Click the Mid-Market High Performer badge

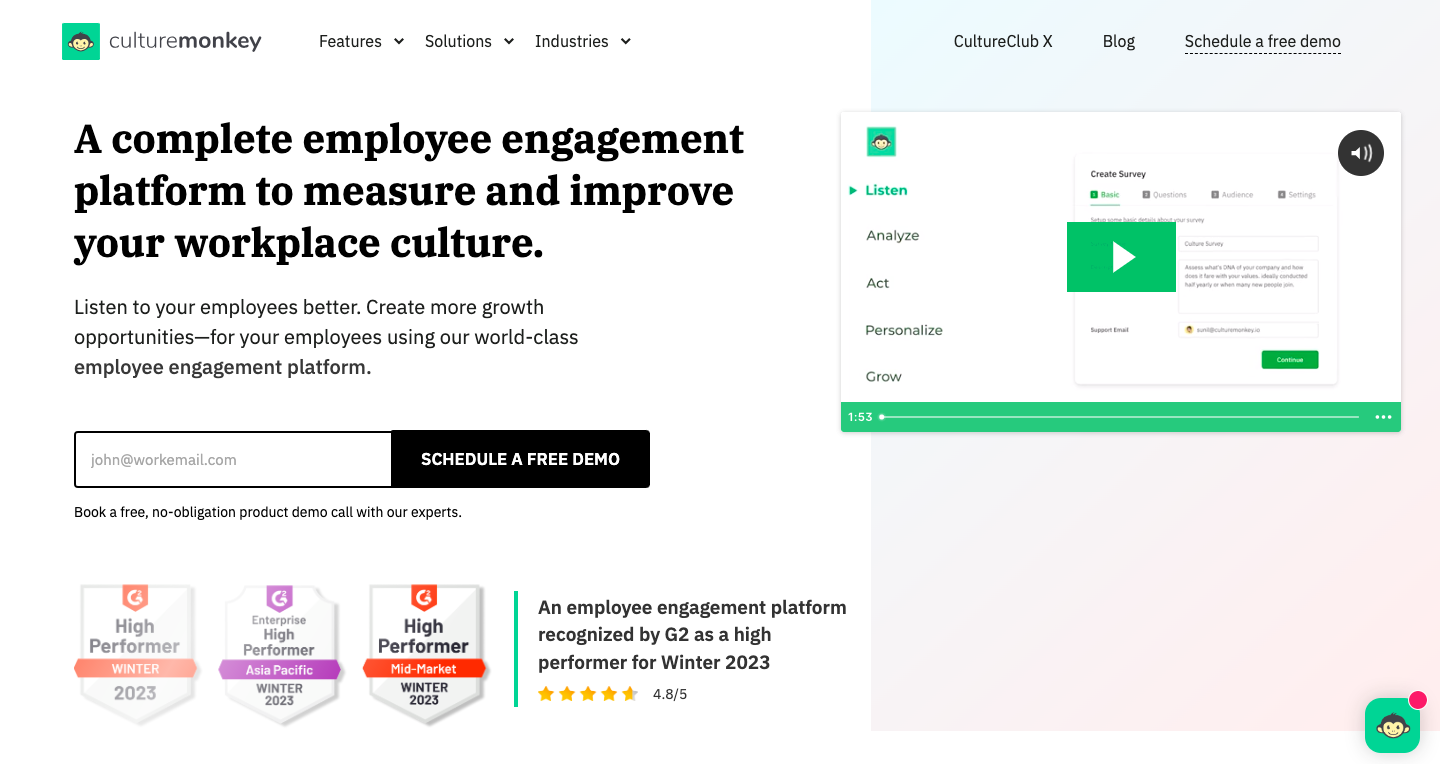tap(426, 654)
